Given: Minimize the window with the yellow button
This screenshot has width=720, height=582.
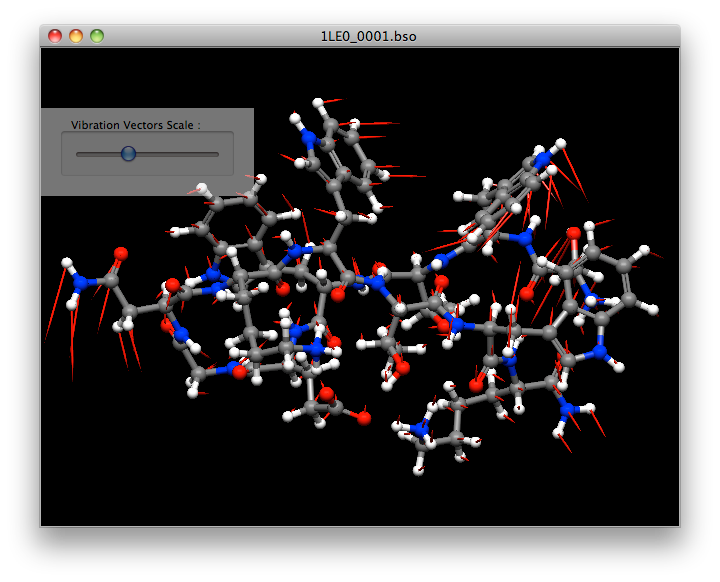Looking at the screenshot, I should (x=76, y=36).
